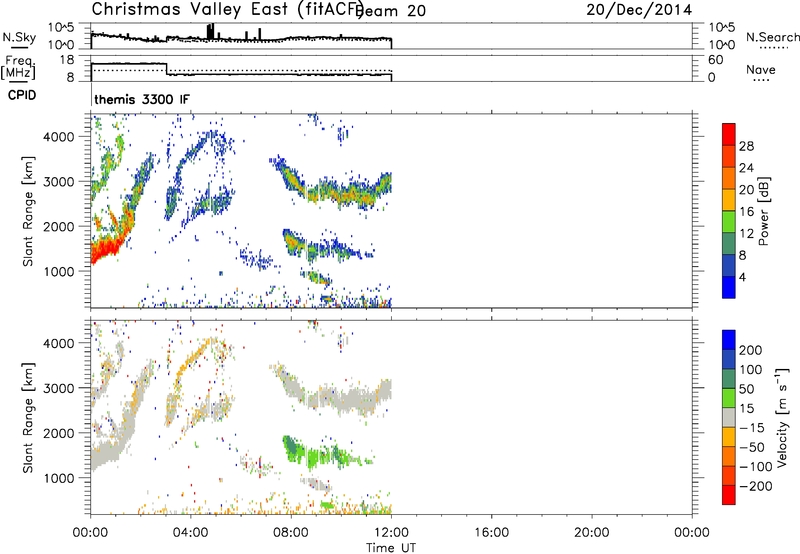Viewport: 800px width, 554px height.
Task: Click the 60 tick right of frequency panel
Action: click(x=716, y=60)
